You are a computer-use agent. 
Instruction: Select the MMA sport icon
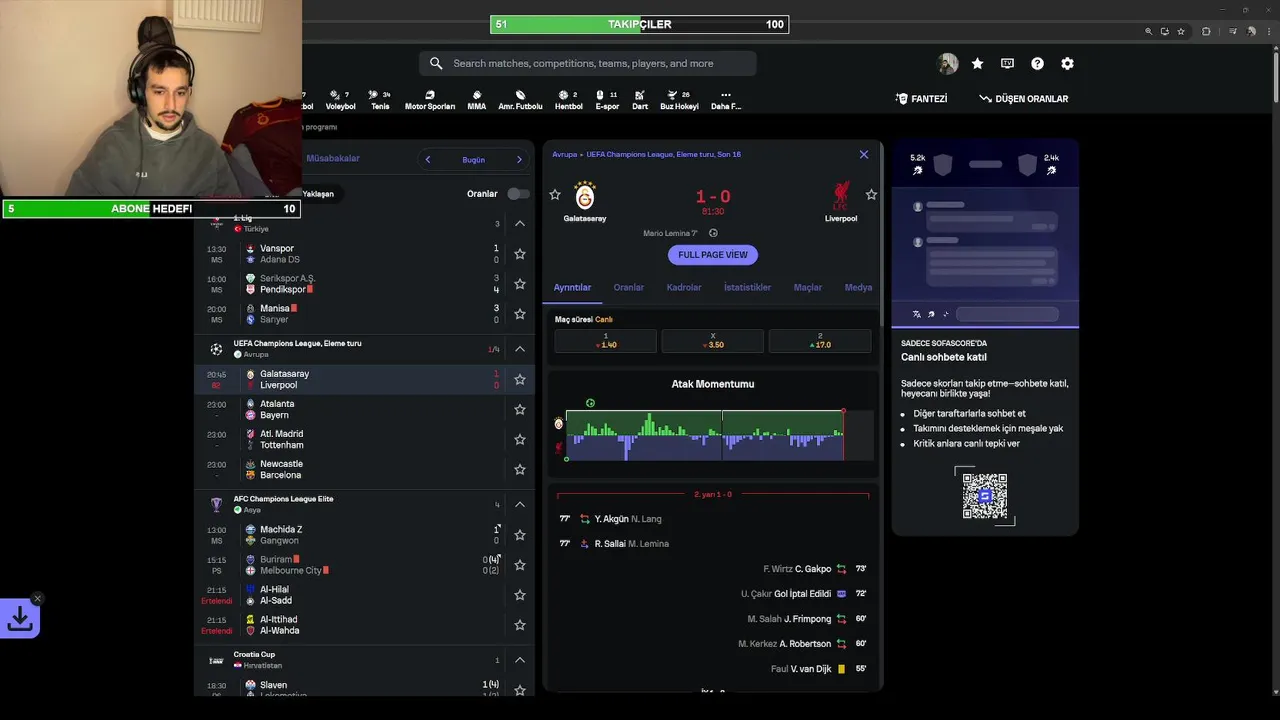tap(477, 100)
